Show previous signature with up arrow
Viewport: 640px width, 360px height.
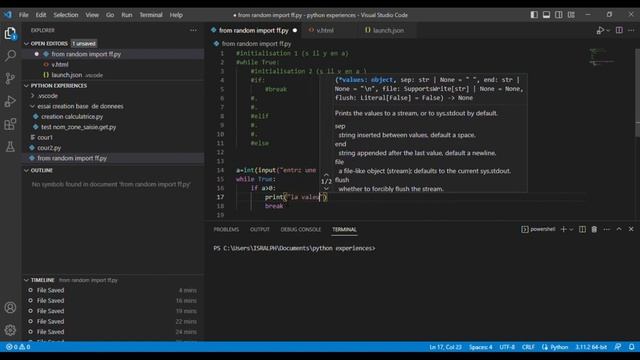(x=326, y=175)
